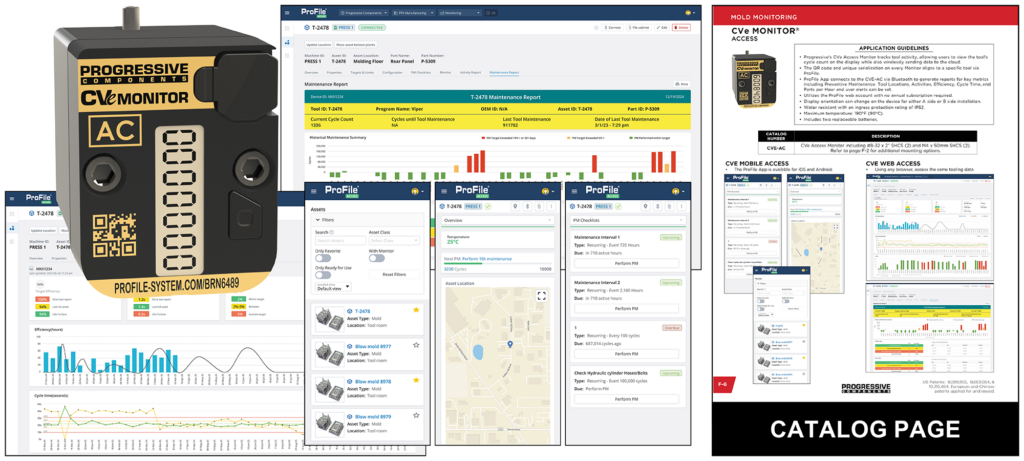Screen dimensions: 1024x461
Task: Open hamburger menu in Maintenance Report window
Action: tap(286, 12)
